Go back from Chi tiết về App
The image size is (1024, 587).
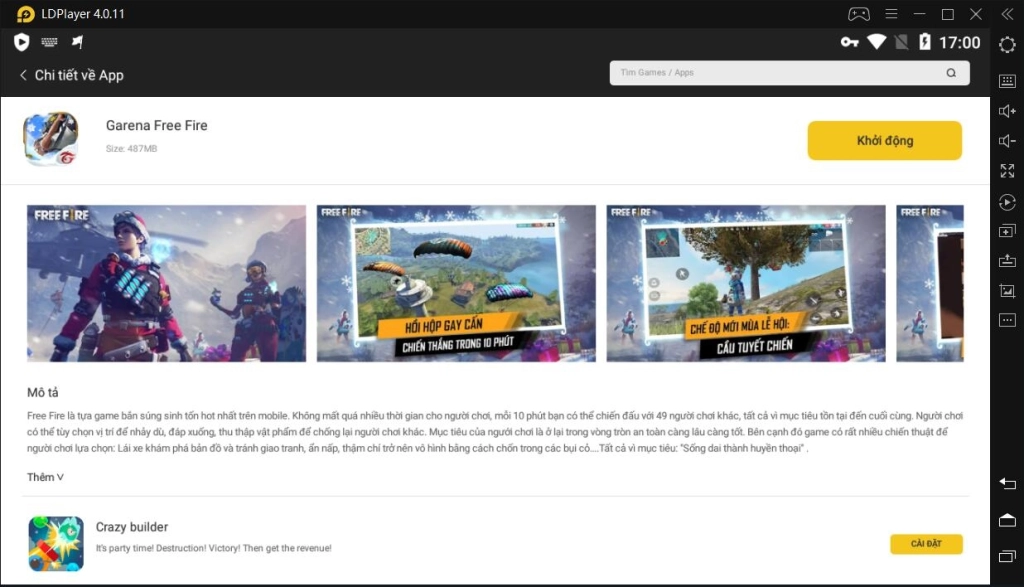(x=23, y=75)
